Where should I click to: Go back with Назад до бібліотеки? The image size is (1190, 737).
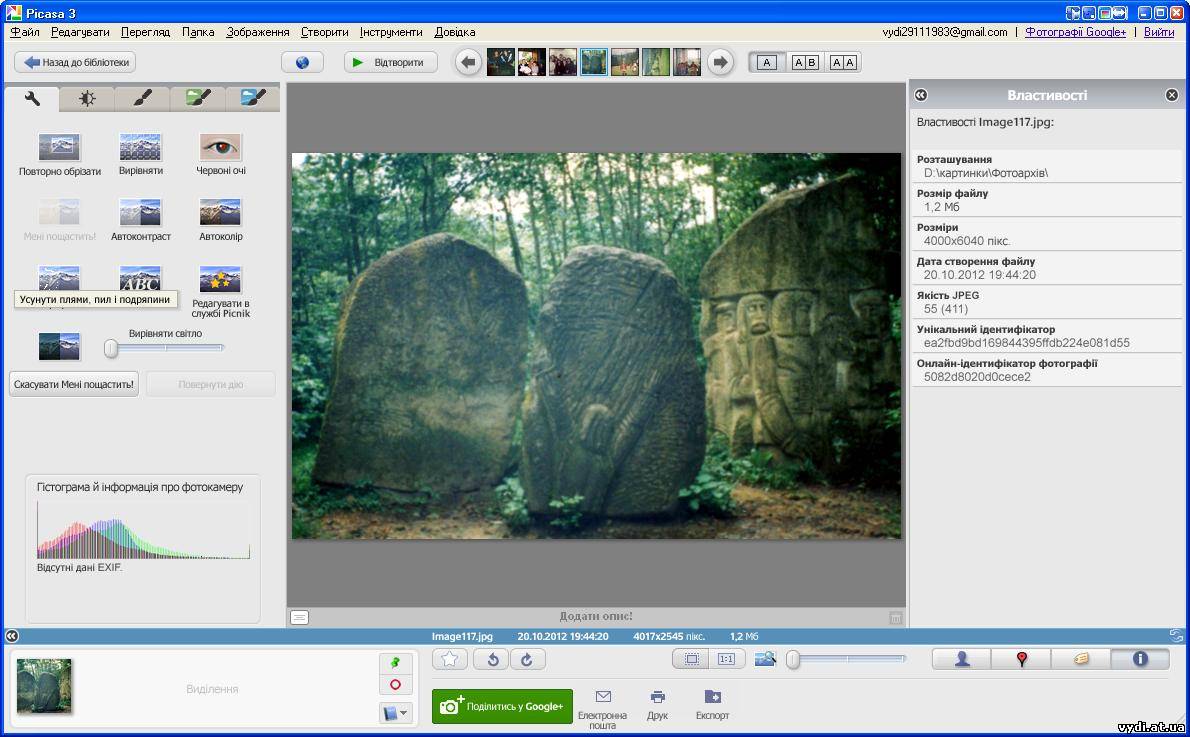coord(75,62)
